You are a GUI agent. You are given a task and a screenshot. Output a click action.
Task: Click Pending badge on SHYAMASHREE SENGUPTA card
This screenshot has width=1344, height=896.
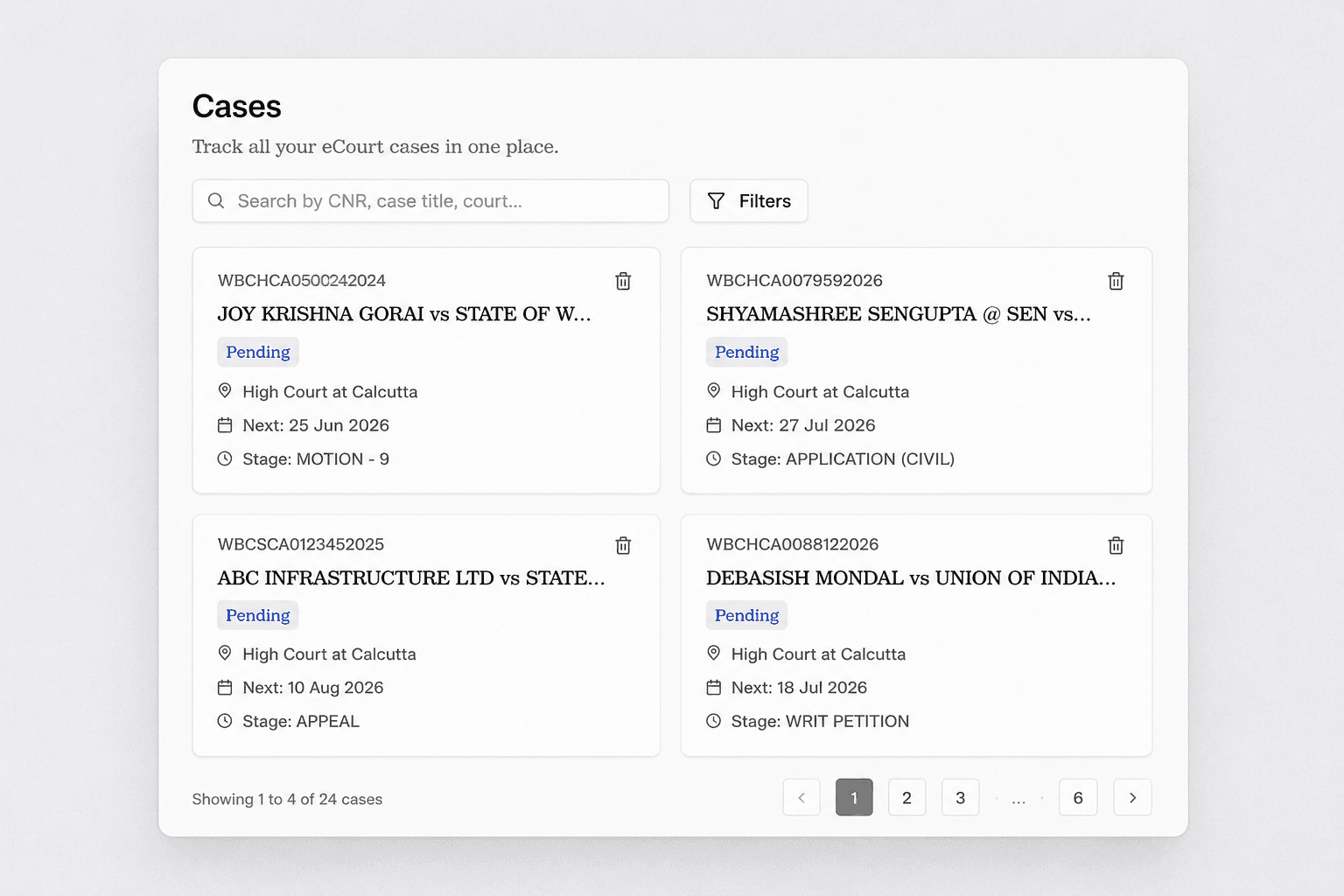tap(746, 352)
